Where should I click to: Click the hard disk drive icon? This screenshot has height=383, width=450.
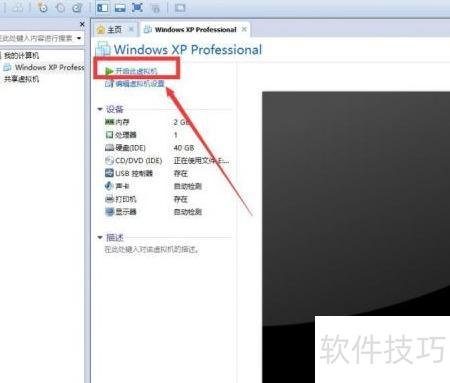coord(109,148)
